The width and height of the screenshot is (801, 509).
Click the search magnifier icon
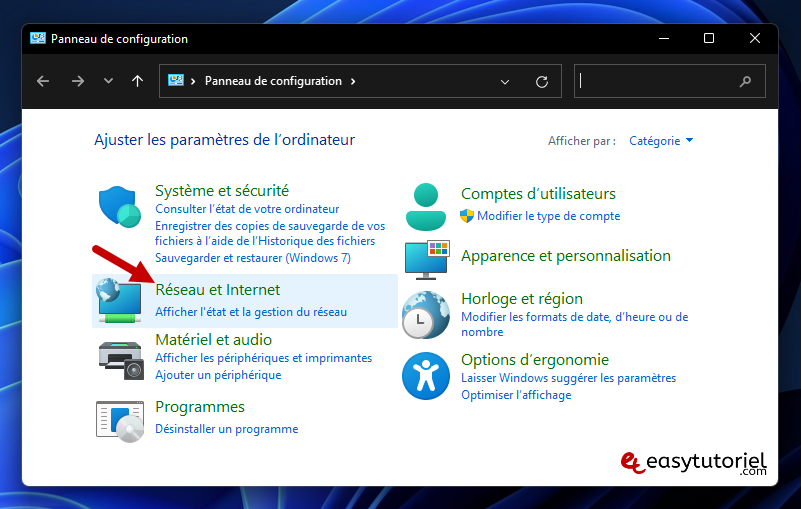[x=745, y=81]
